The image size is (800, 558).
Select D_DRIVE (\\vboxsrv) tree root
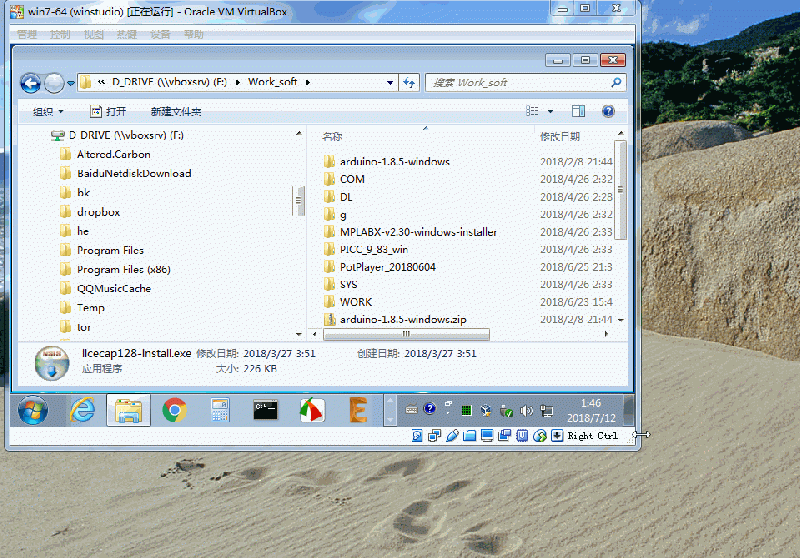(117, 135)
